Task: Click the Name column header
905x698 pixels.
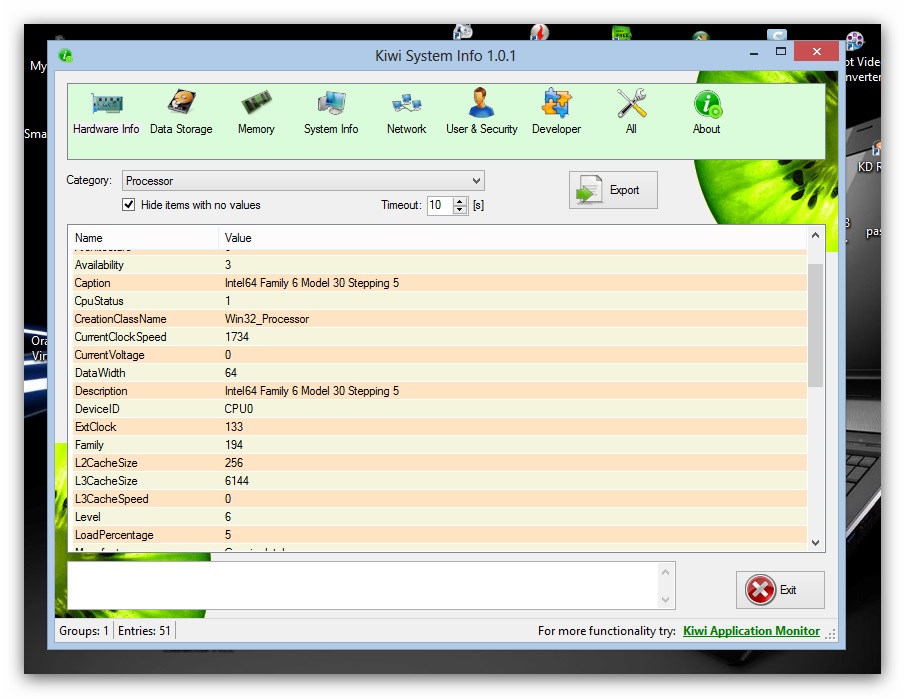Action: coord(143,238)
